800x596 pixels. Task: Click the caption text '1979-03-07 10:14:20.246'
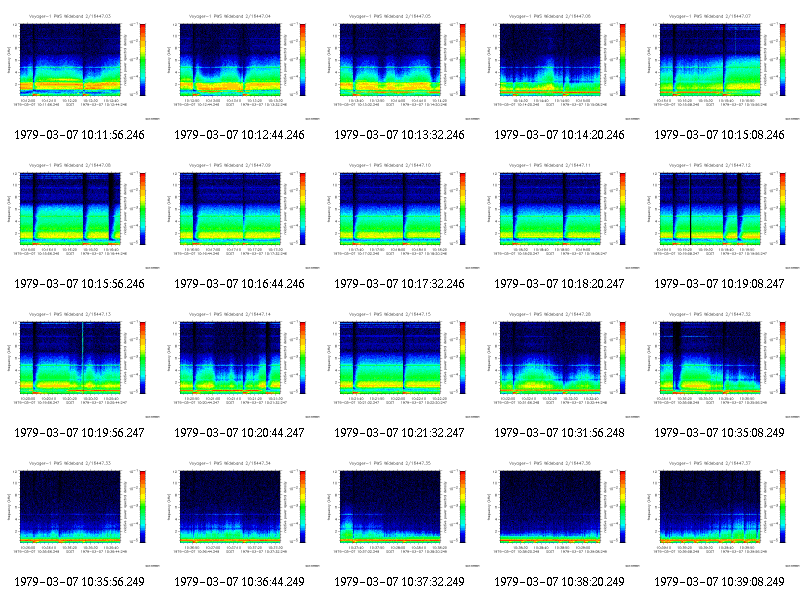[x=560, y=135]
